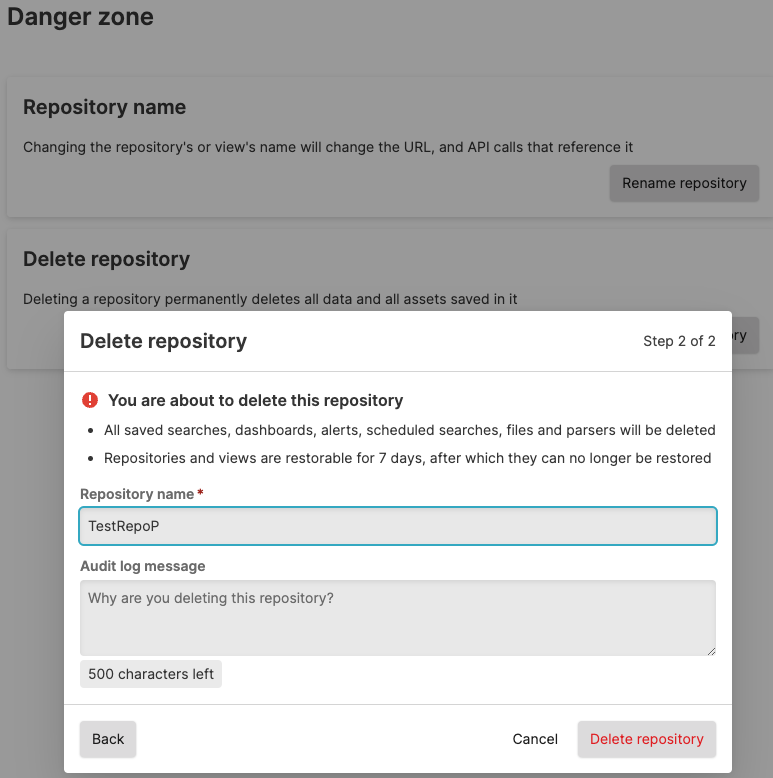
Task: Confirm with red Delete repository button
Action: tap(646, 739)
